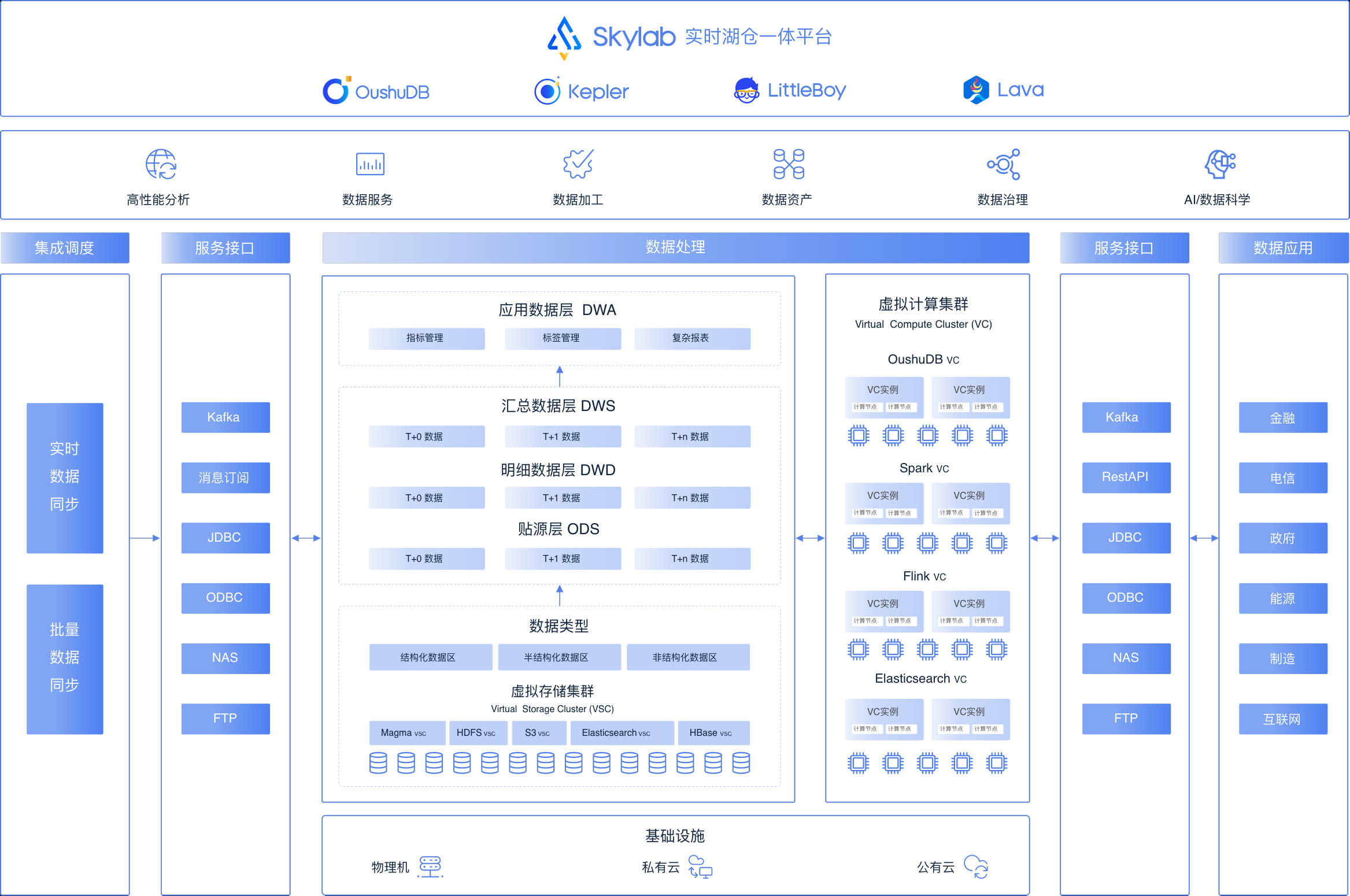The width and height of the screenshot is (1350, 896).
Task: Click the LittleBoy product icon
Action: (x=746, y=90)
